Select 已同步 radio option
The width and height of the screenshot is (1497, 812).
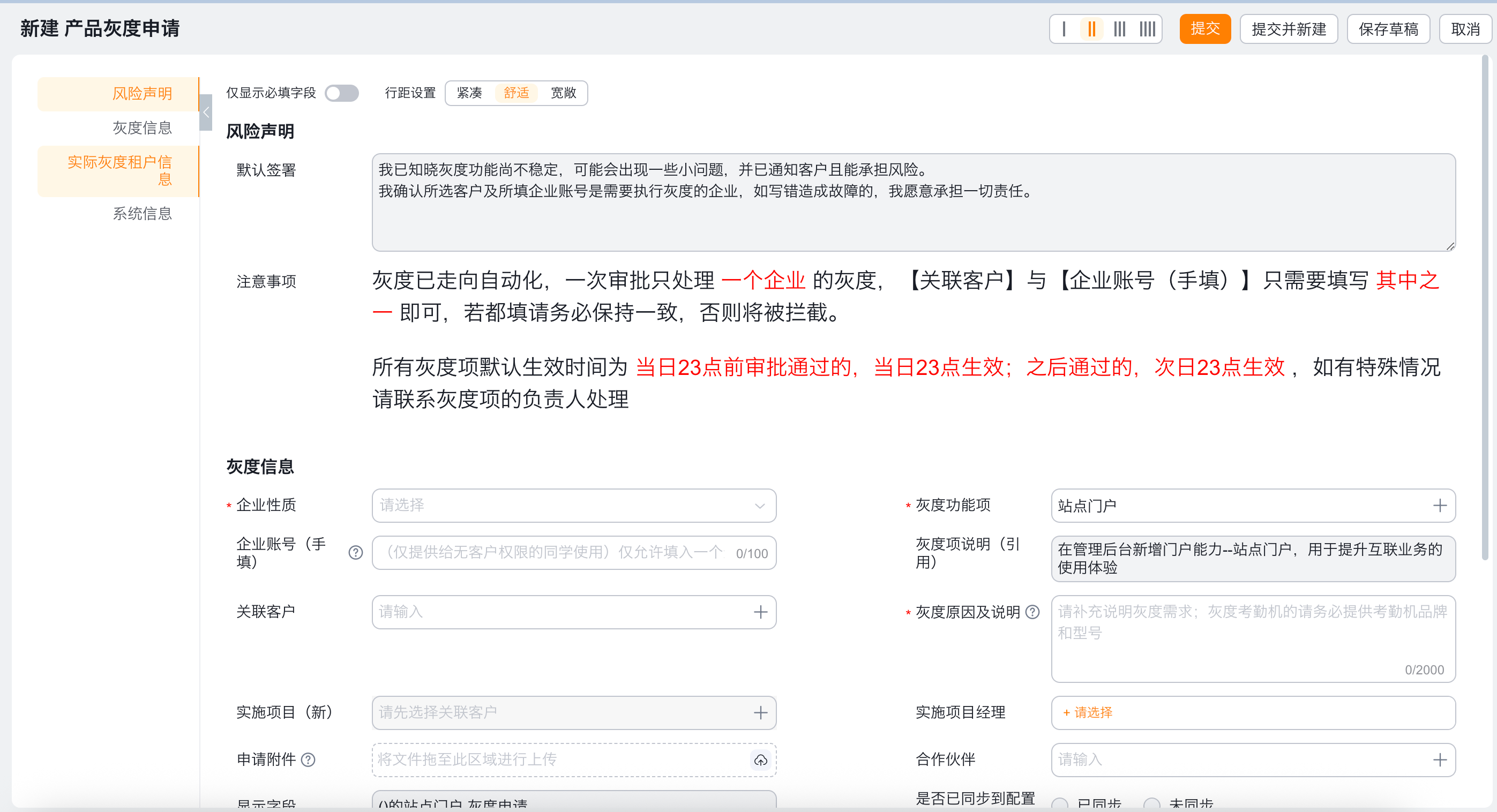(1060, 804)
